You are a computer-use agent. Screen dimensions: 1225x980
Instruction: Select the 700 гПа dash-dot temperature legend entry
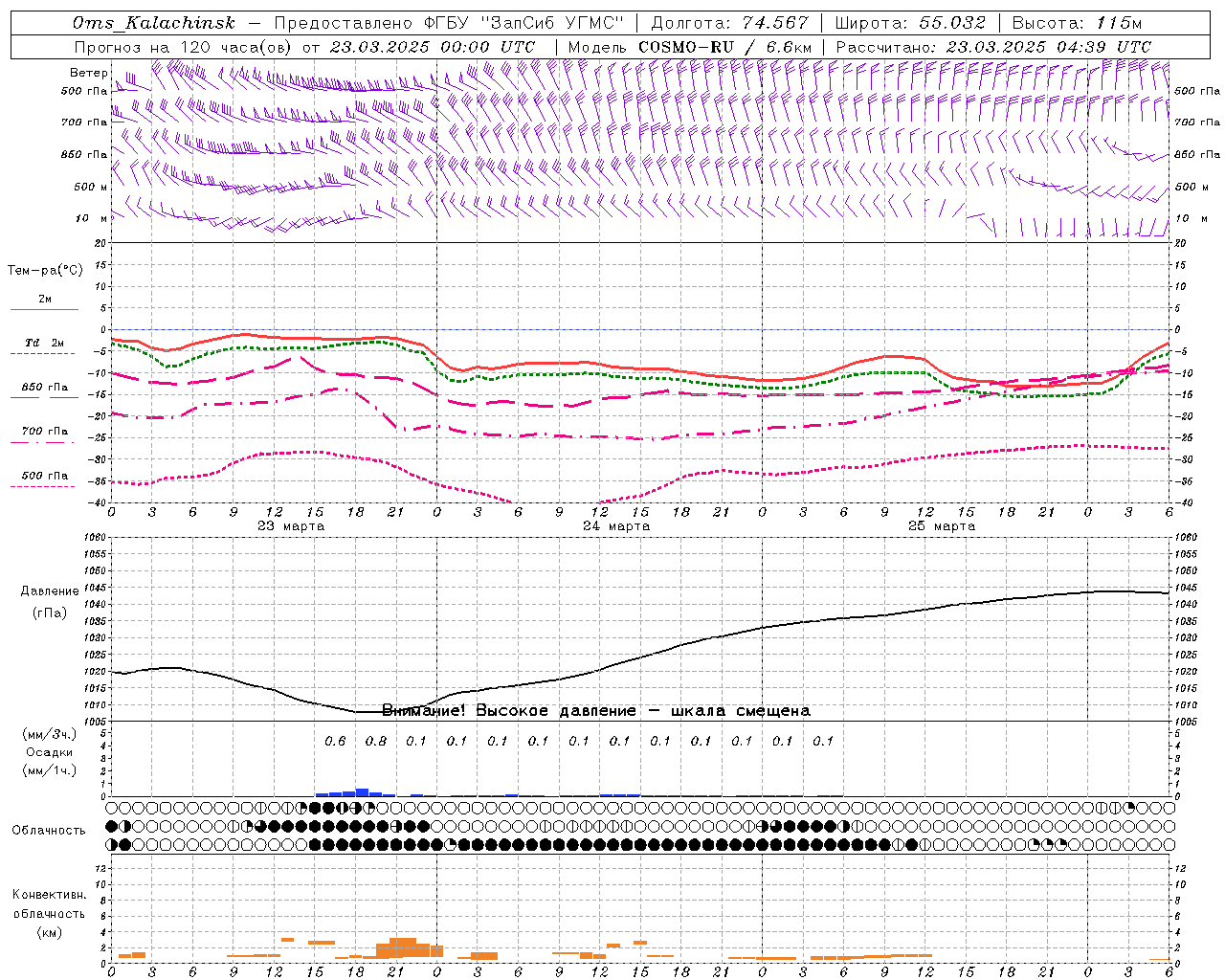coord(44,432)
